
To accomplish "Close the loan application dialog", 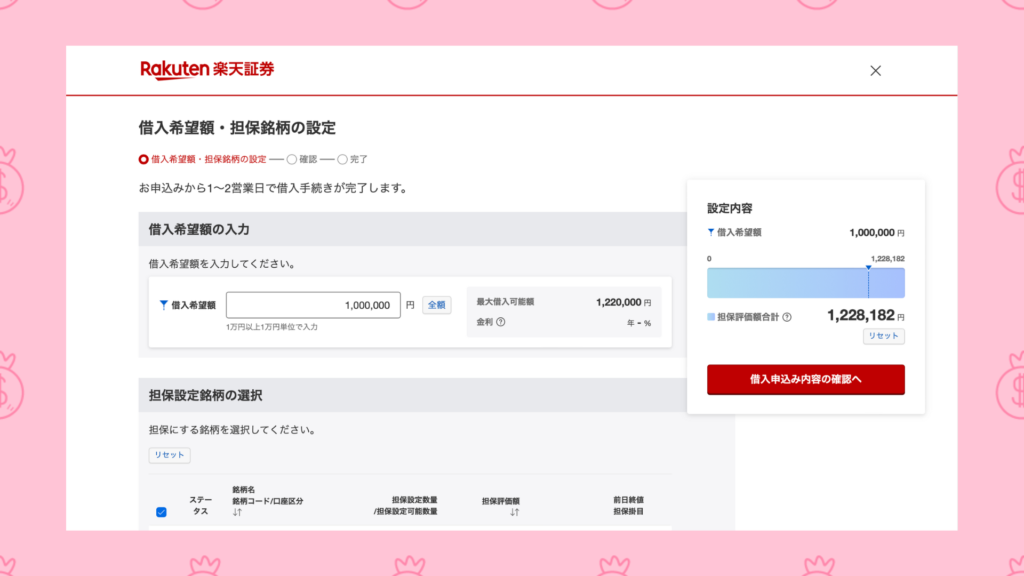I will coord(875,70).
